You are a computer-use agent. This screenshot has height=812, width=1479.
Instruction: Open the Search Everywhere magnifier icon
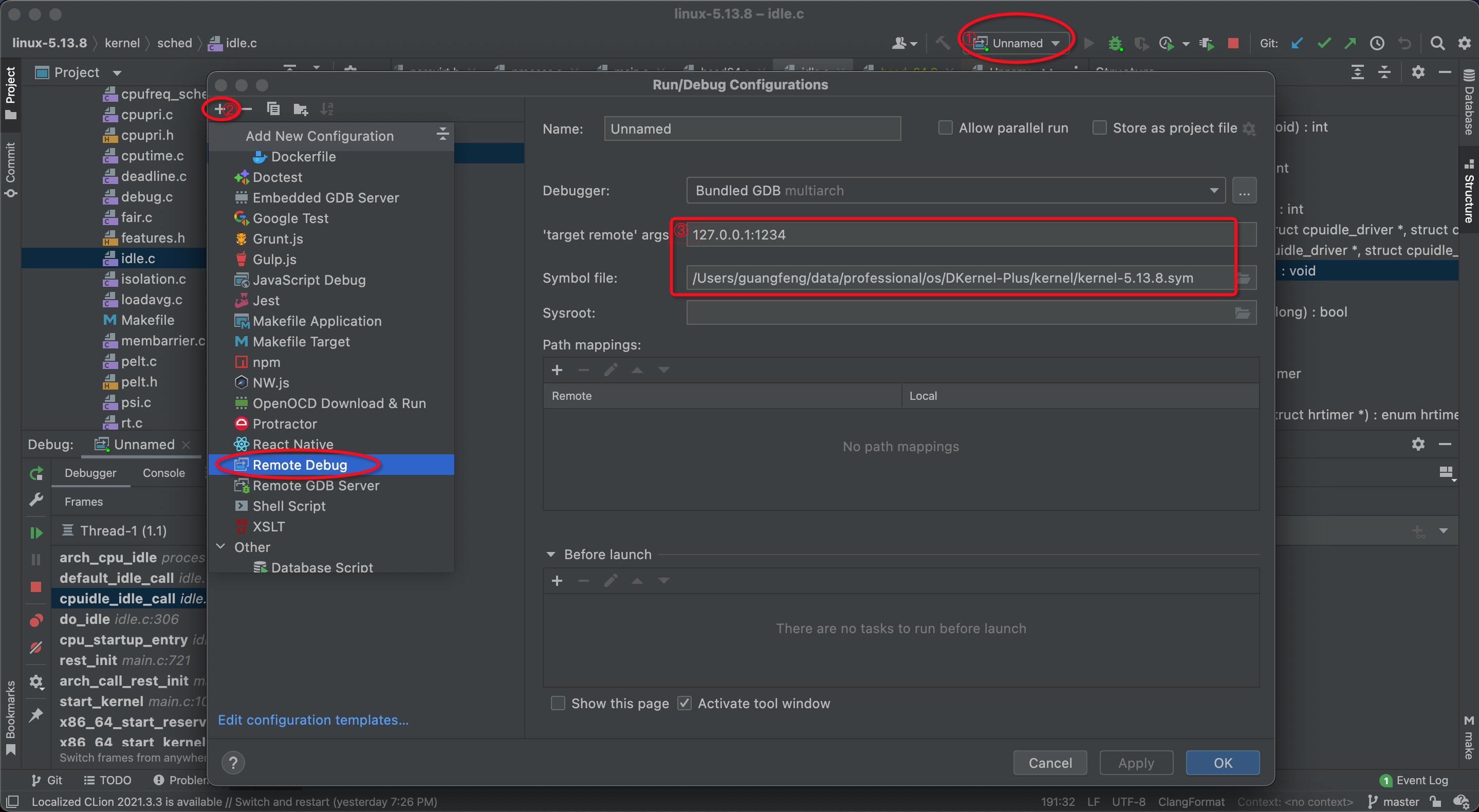[1437, 43]
